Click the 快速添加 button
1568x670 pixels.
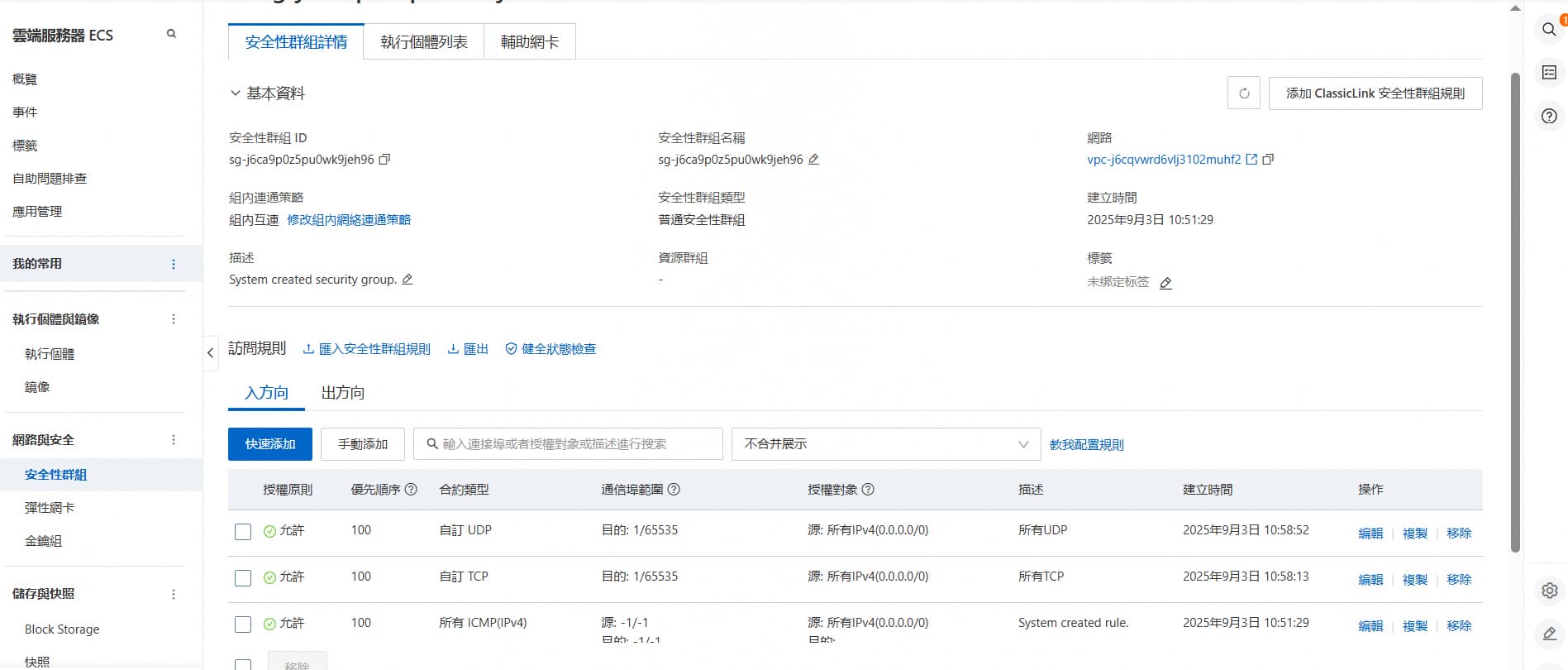pos(269,444)
